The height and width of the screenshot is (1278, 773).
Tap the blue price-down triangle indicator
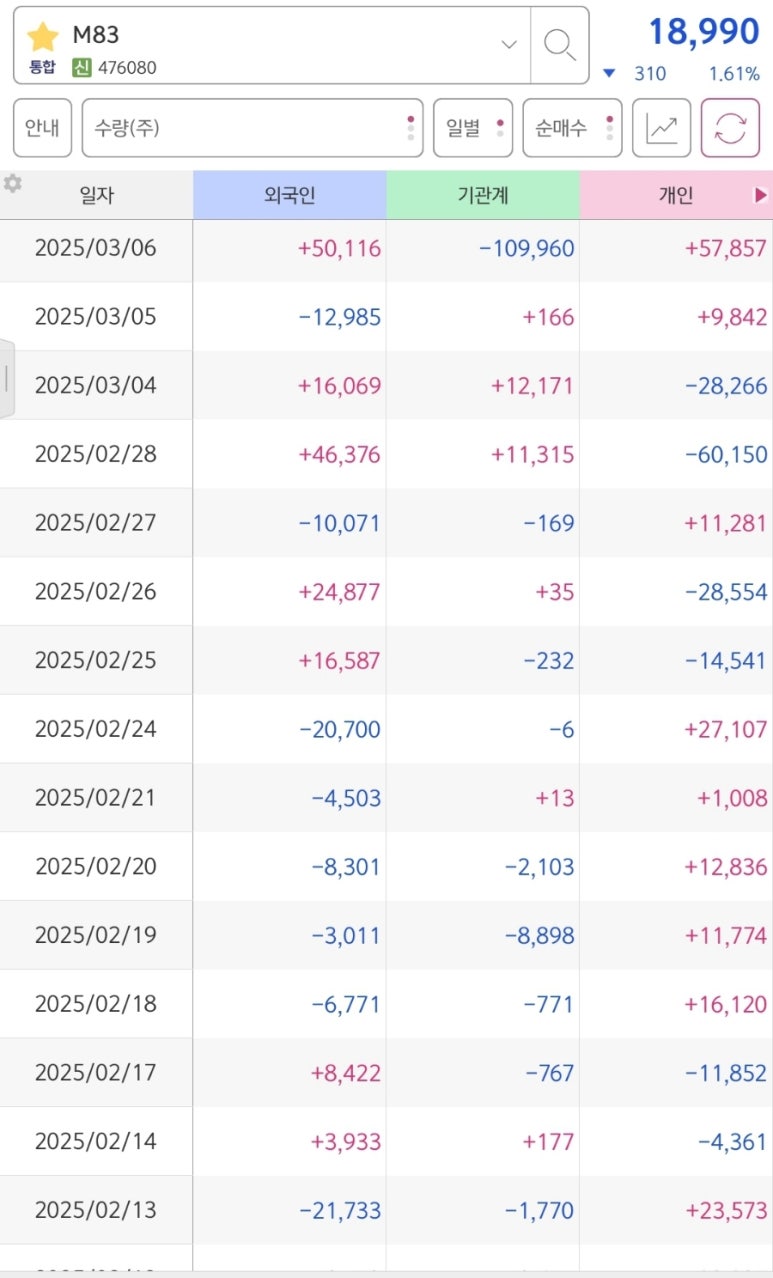[x=609, y=73]
